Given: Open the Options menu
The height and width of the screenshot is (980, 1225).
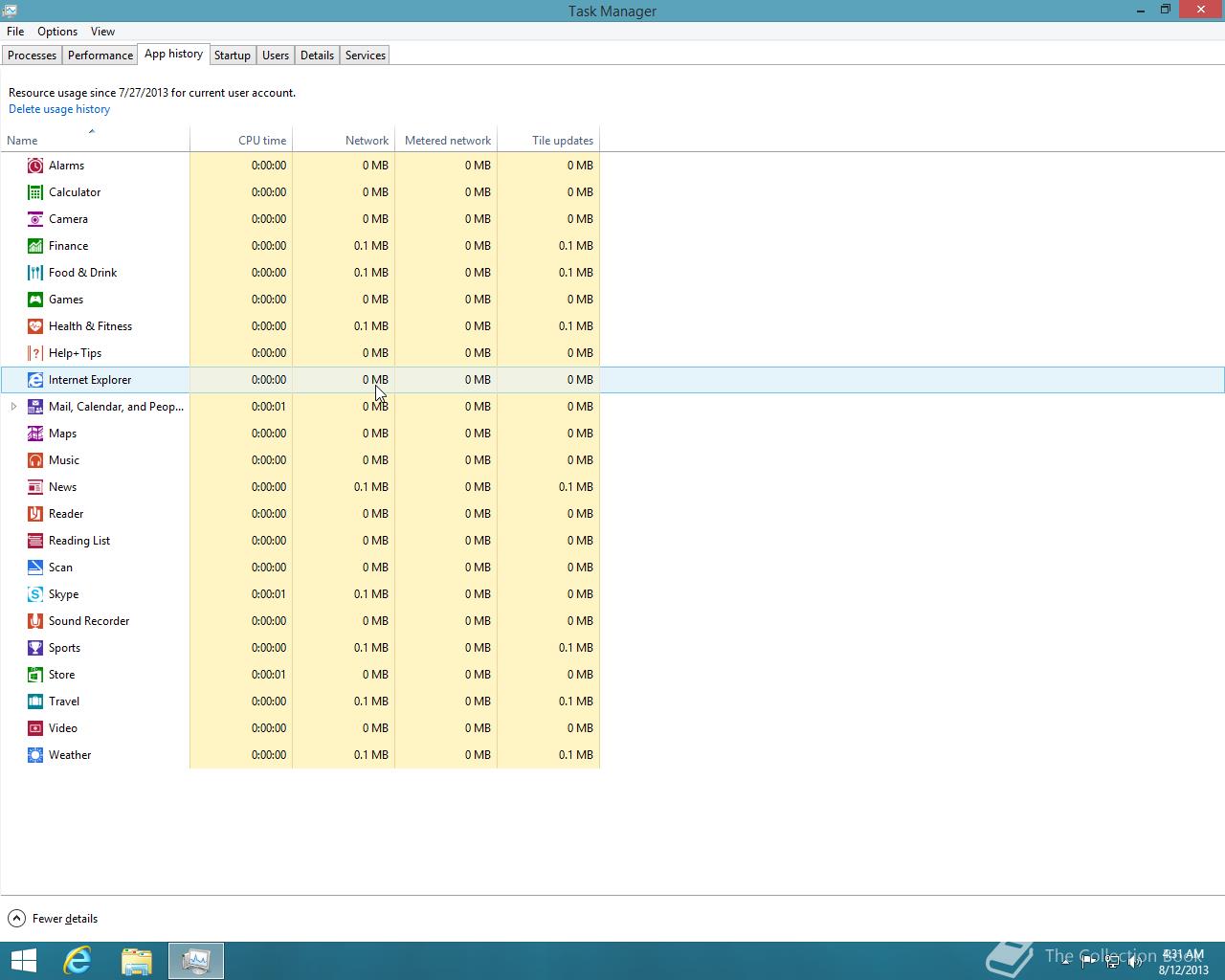Looking at the screenshot, I should tap(57, 32).
